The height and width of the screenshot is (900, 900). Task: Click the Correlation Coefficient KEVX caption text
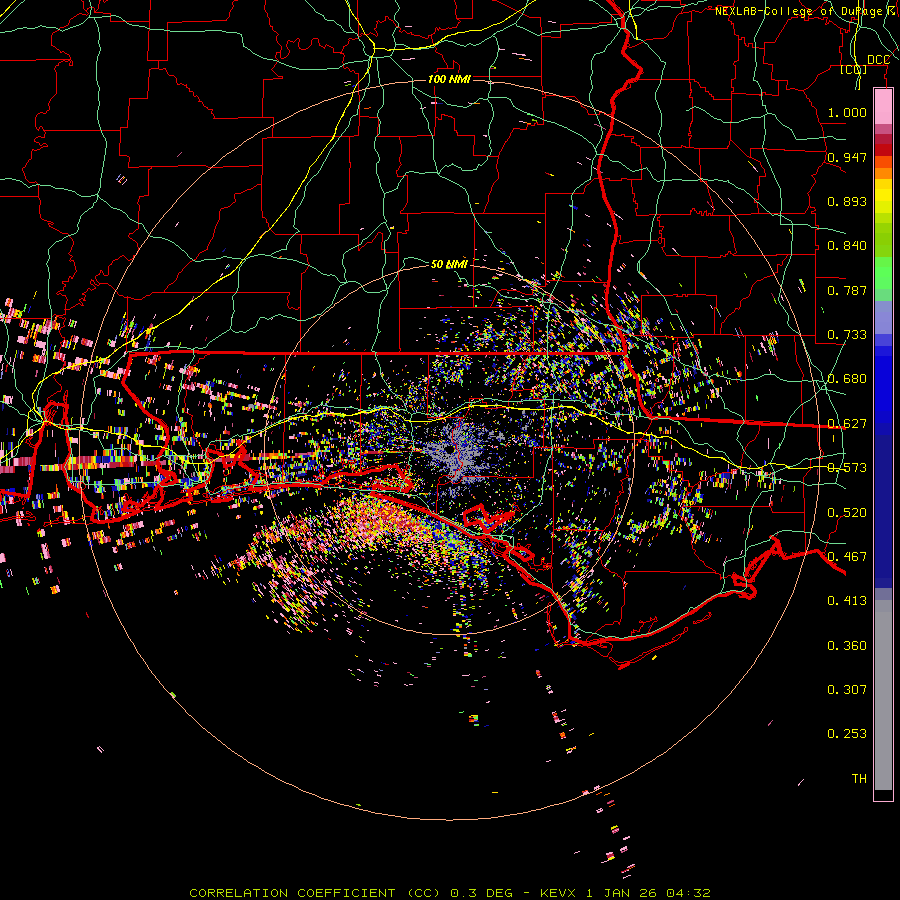click(450, 893)
